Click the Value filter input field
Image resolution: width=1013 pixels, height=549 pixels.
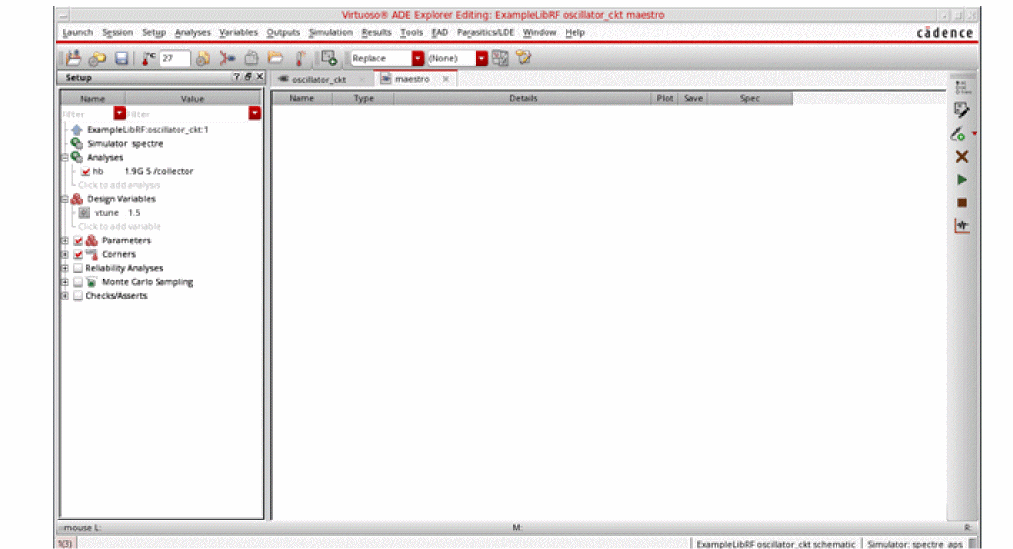click(187, 114)
